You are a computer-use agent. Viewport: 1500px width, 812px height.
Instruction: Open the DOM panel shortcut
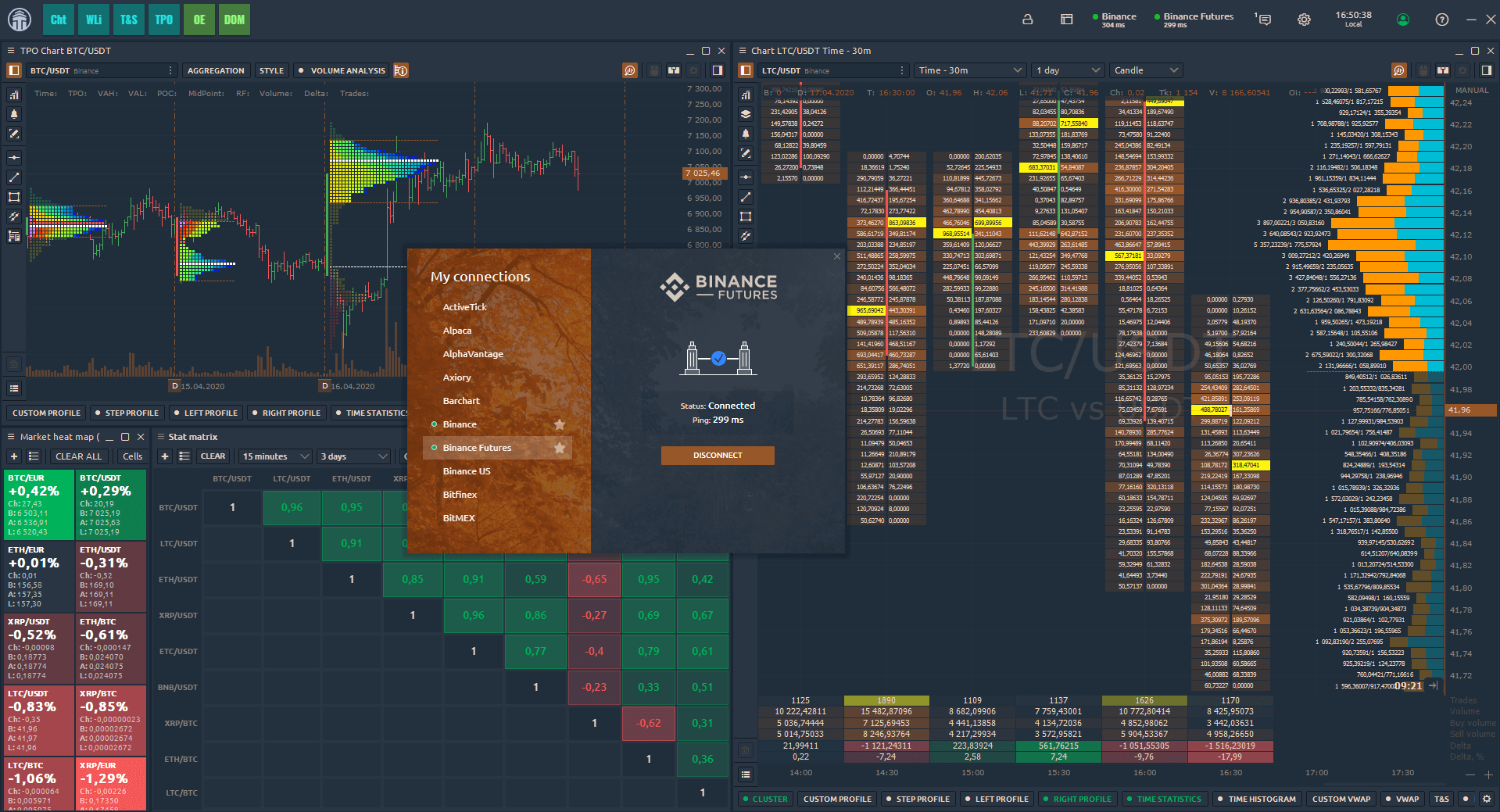[234, 20]
